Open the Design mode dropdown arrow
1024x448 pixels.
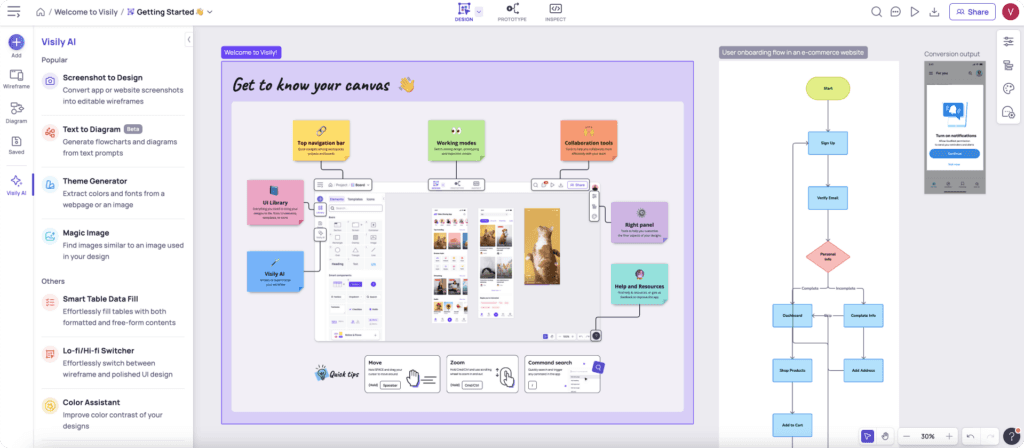[479, 12]
